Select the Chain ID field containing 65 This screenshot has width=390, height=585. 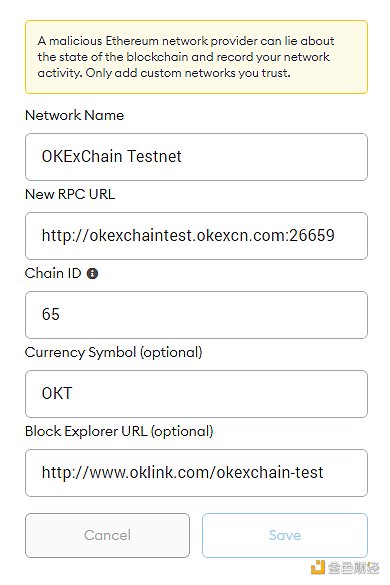tap(196, 315)
